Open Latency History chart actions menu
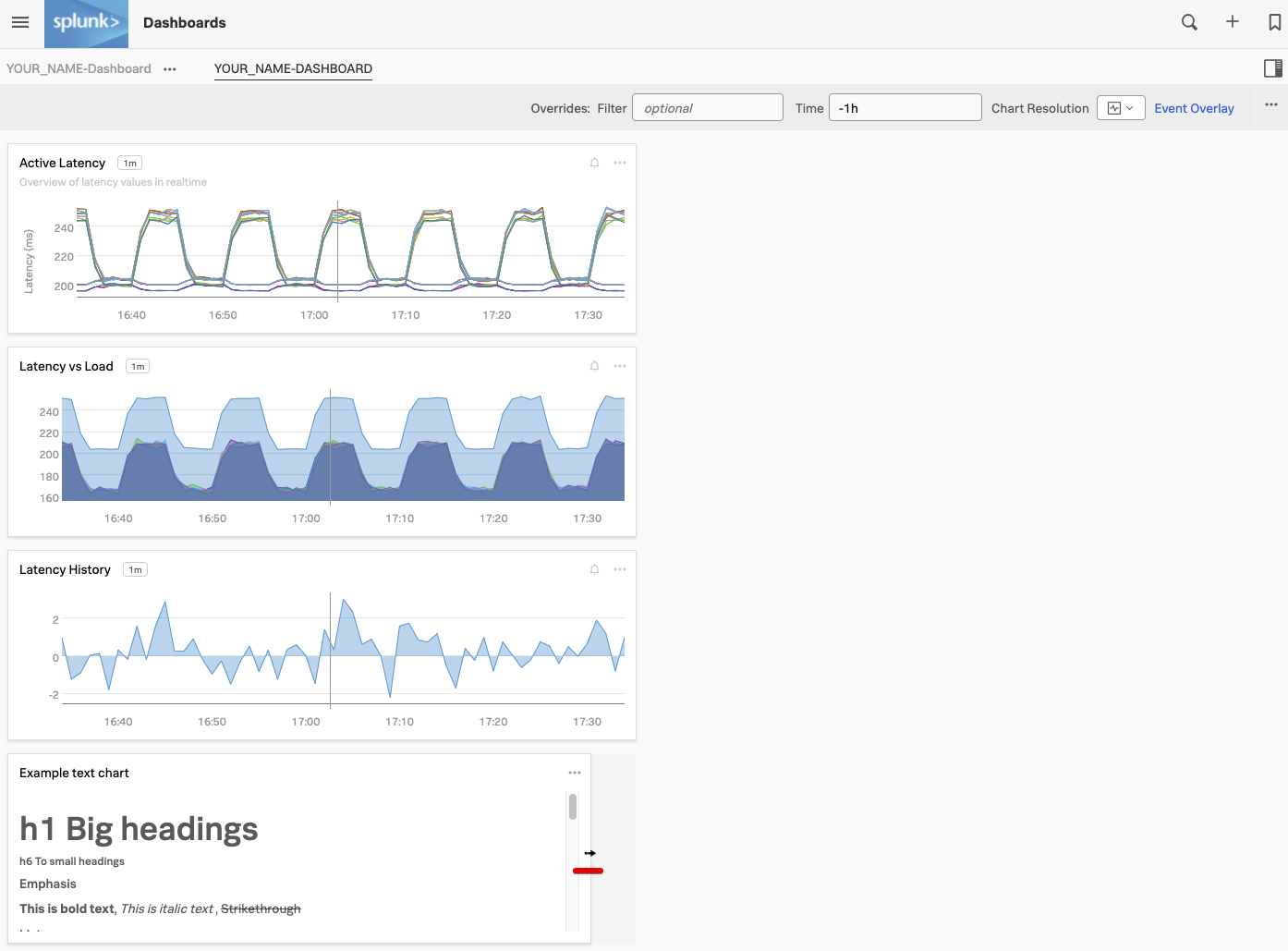 620,569
